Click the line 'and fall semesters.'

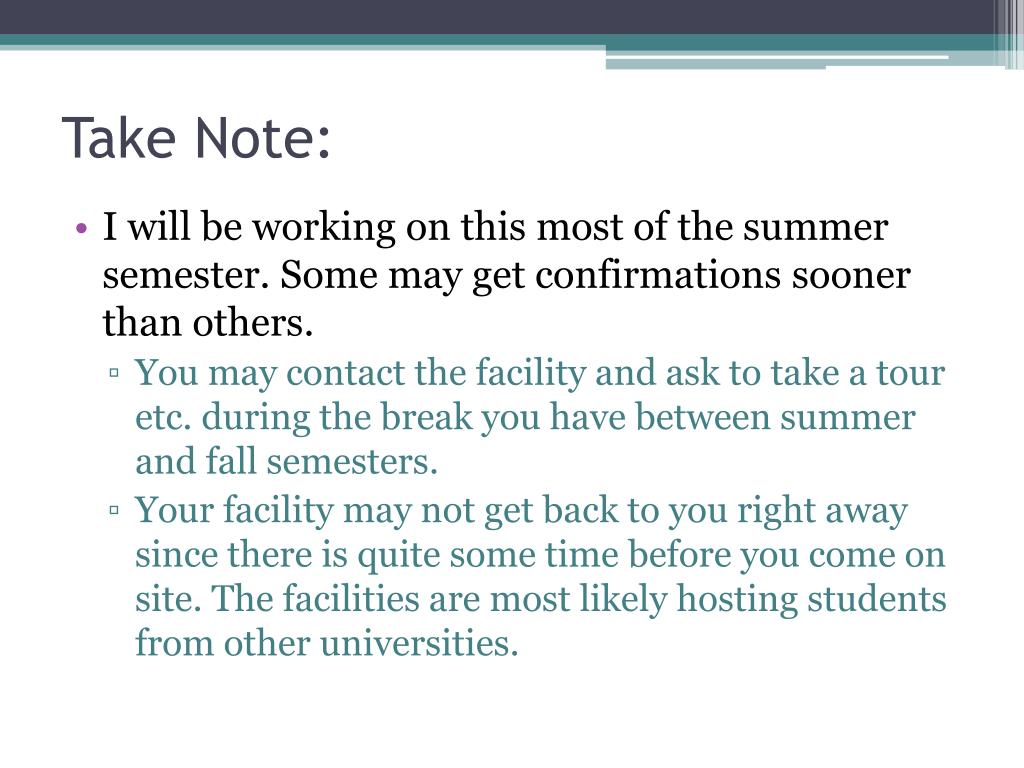(286, 461)
